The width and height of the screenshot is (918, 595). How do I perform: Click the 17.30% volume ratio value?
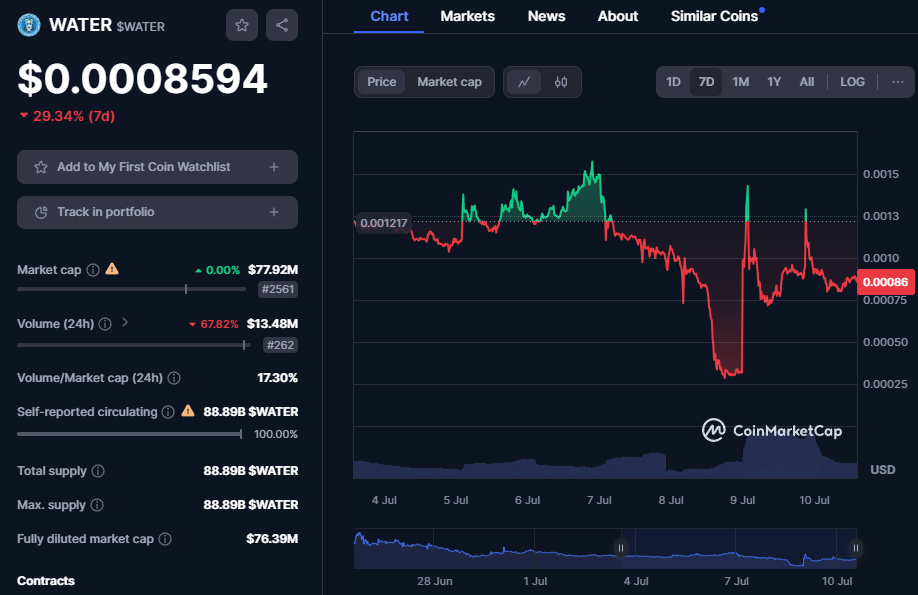pos(278,378)
